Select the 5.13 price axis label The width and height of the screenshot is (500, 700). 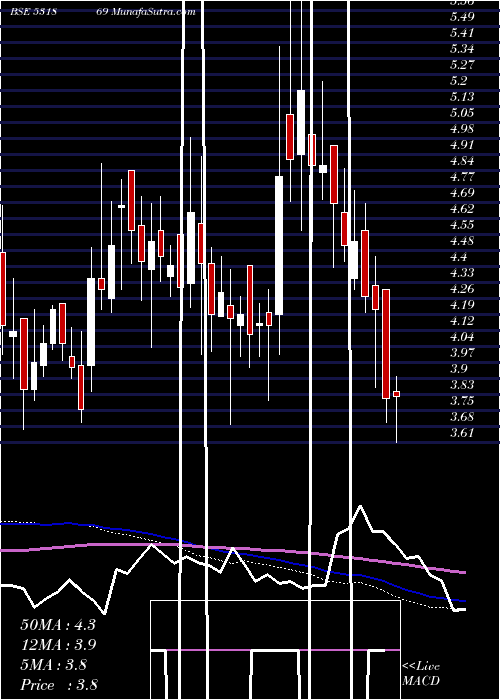(x=462, y=97)
